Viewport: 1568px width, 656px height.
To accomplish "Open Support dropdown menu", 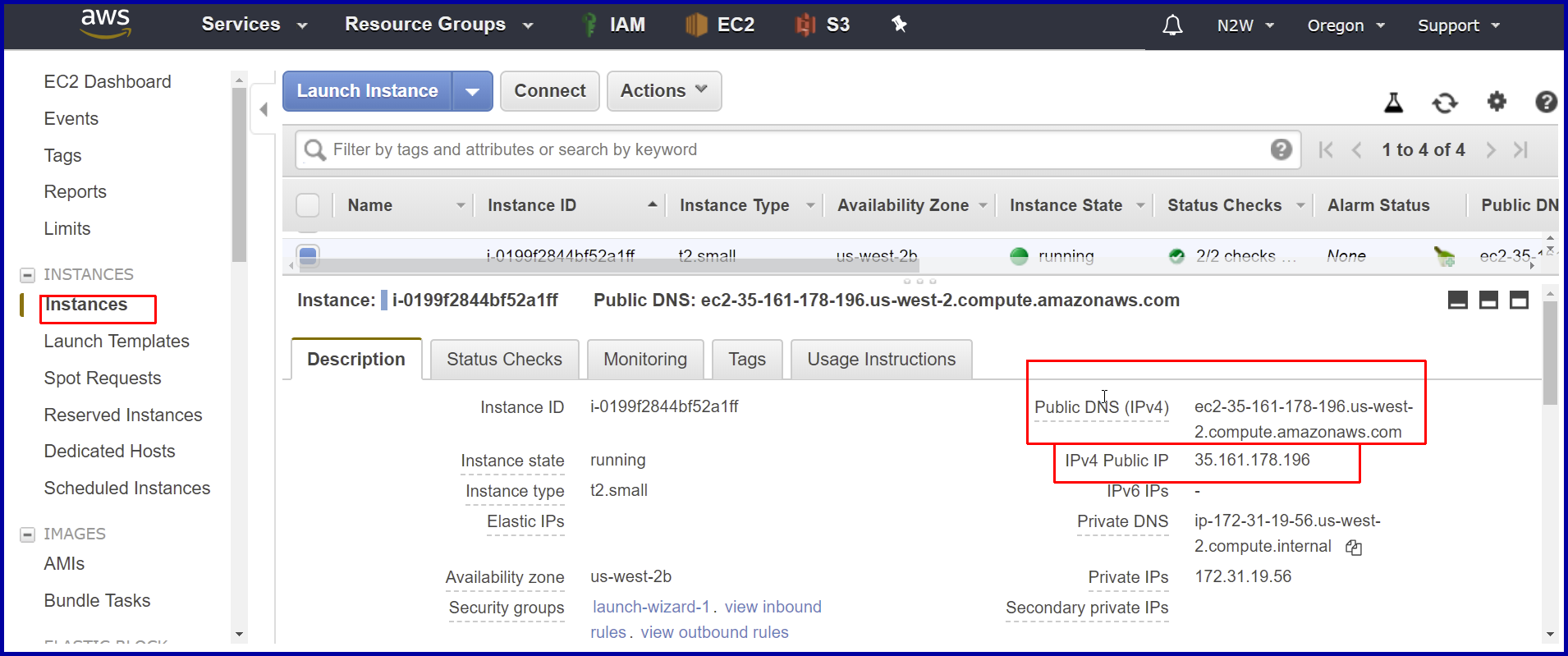I will (x=1459, y=25).
